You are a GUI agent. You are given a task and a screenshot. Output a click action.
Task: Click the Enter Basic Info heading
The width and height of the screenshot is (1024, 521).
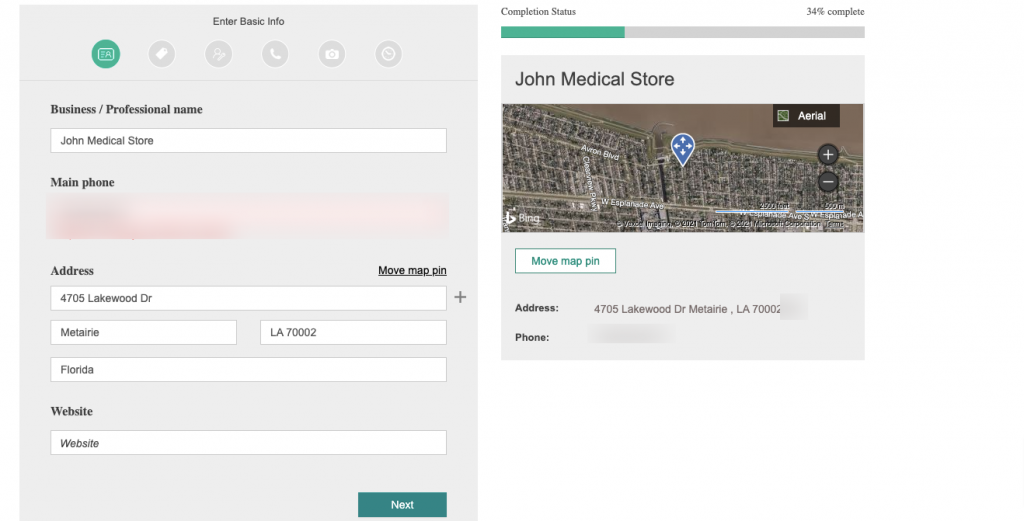248,22
